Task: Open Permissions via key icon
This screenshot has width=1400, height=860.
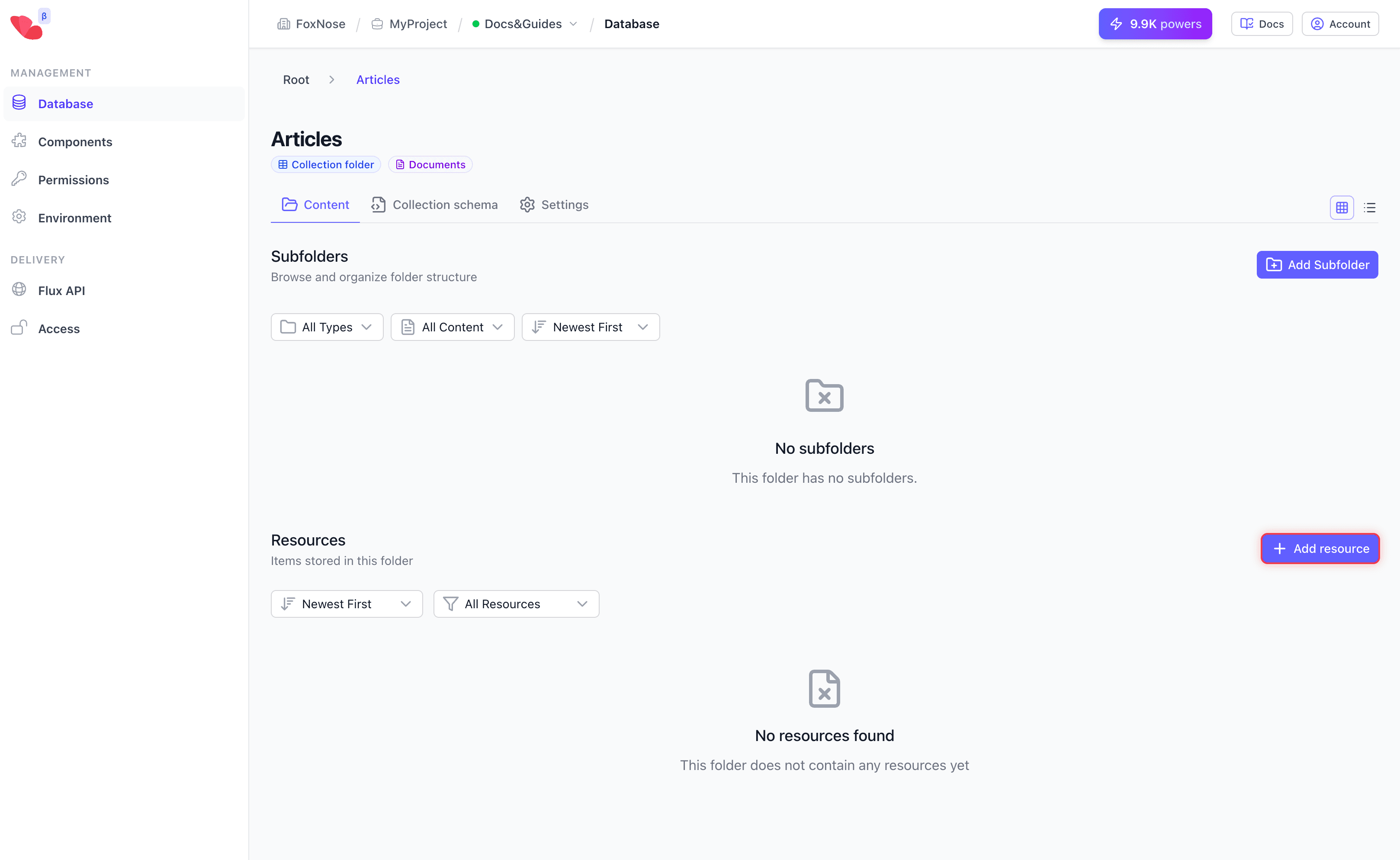Action: (19, 179)
